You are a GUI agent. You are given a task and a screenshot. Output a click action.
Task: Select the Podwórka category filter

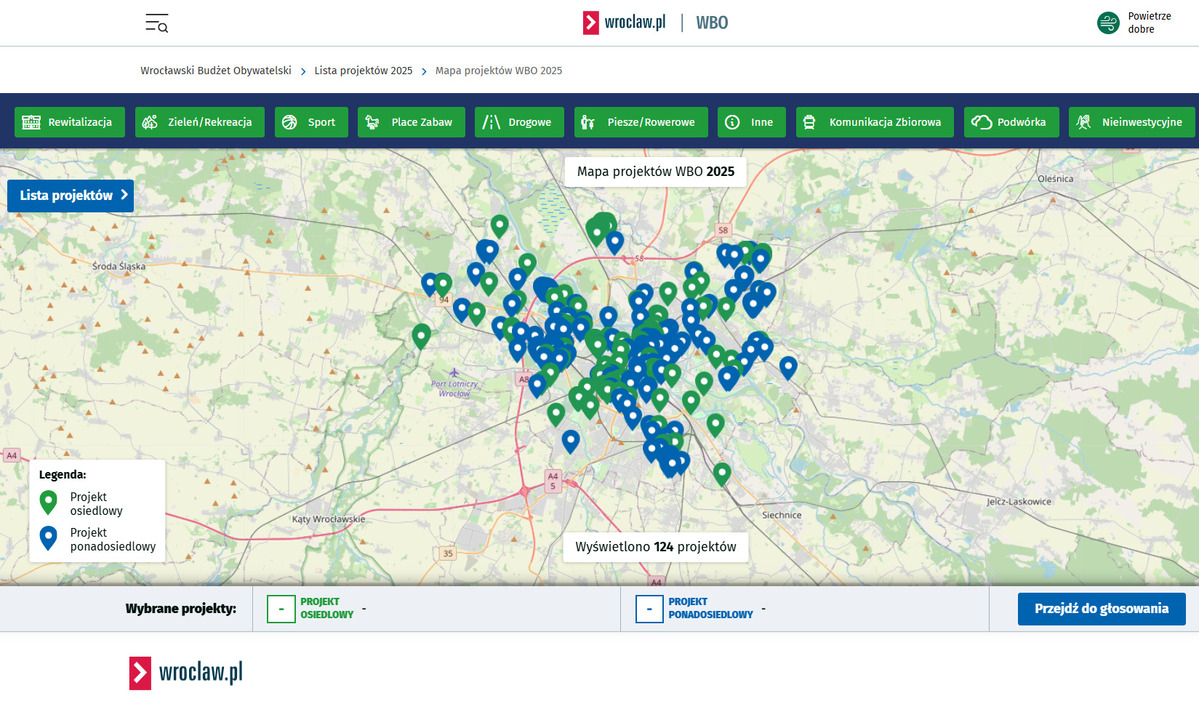(x=1010, y=122)
